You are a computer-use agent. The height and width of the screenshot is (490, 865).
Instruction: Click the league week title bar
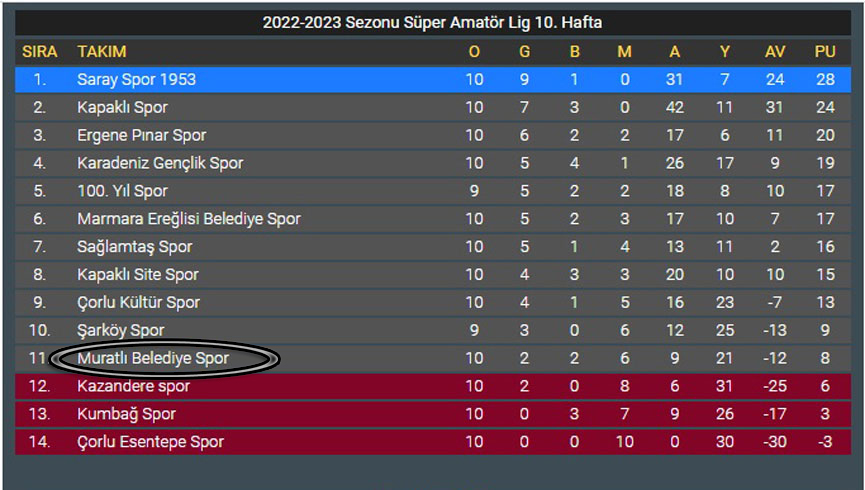click(433, 23)
